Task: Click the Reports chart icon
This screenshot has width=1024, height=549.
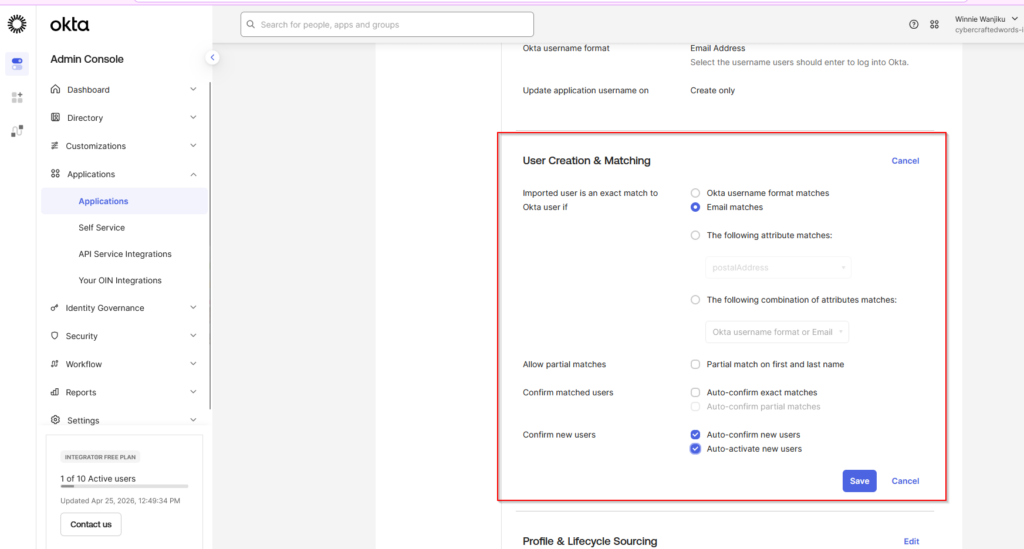Action: click(54, 392)
